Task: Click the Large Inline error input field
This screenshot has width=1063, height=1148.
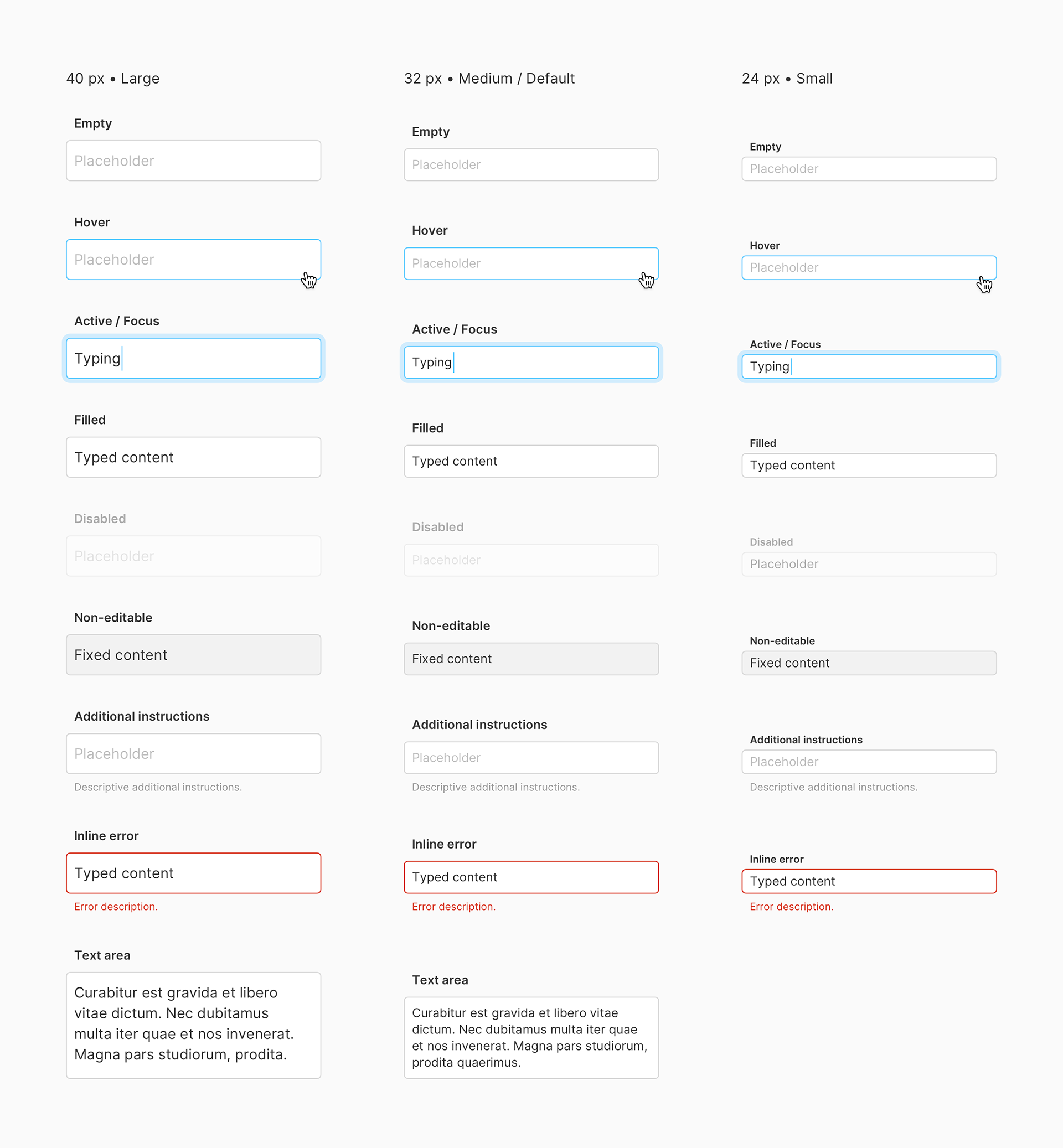Action: [x=193, y=873]
